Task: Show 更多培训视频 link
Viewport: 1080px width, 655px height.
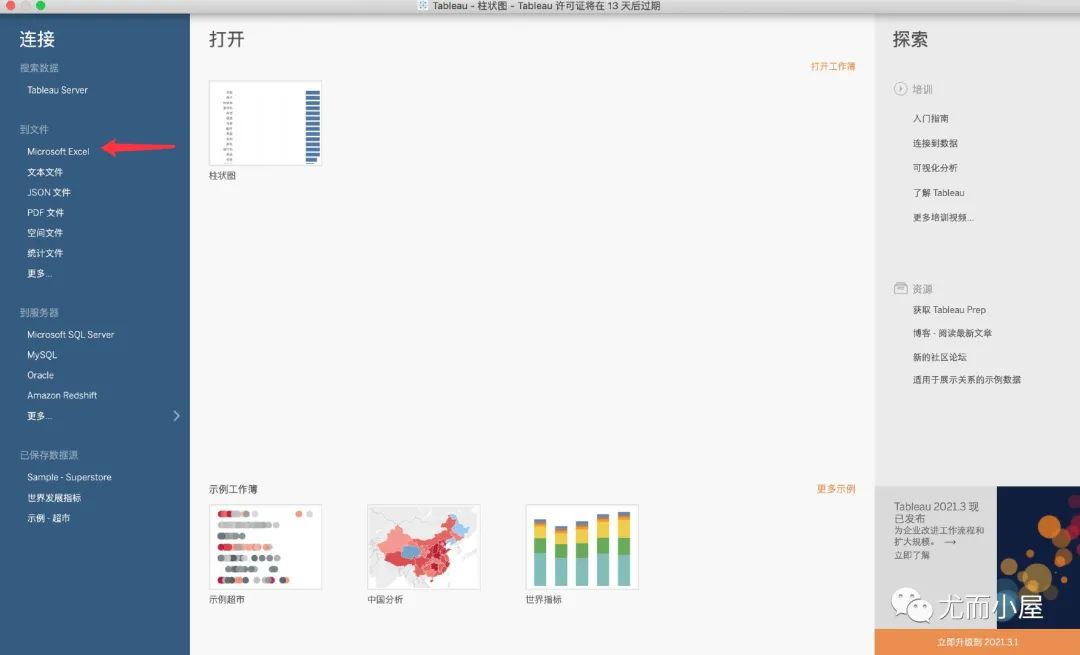Action: (943, 218)
